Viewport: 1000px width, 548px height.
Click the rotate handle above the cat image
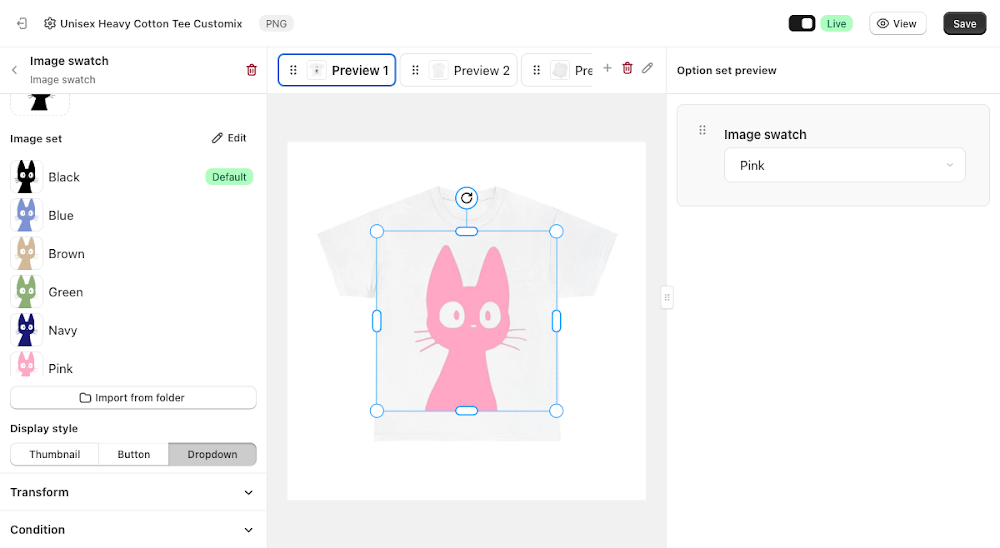467,198
